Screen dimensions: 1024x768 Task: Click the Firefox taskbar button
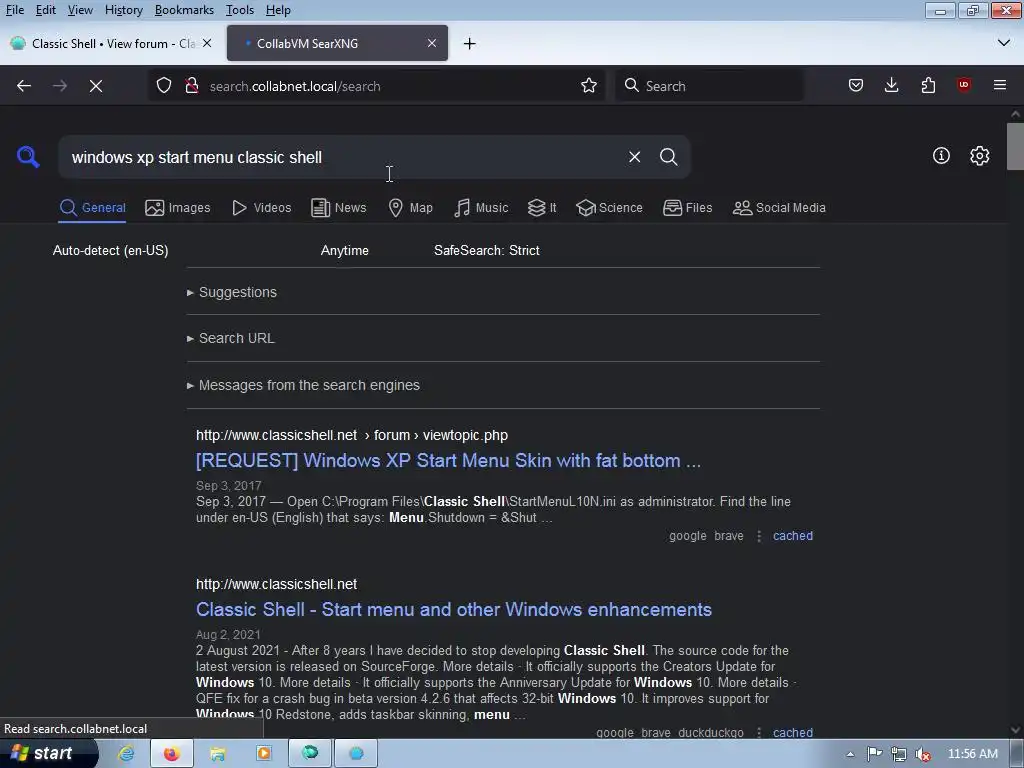[x=172, y=754]
